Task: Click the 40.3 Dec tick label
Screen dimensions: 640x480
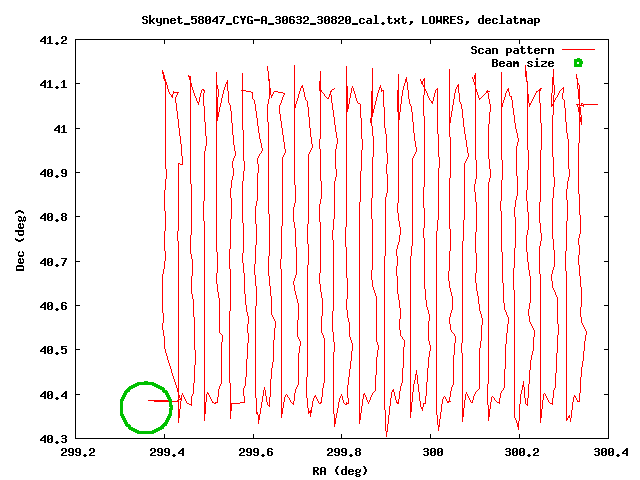Action: point(53,440)
